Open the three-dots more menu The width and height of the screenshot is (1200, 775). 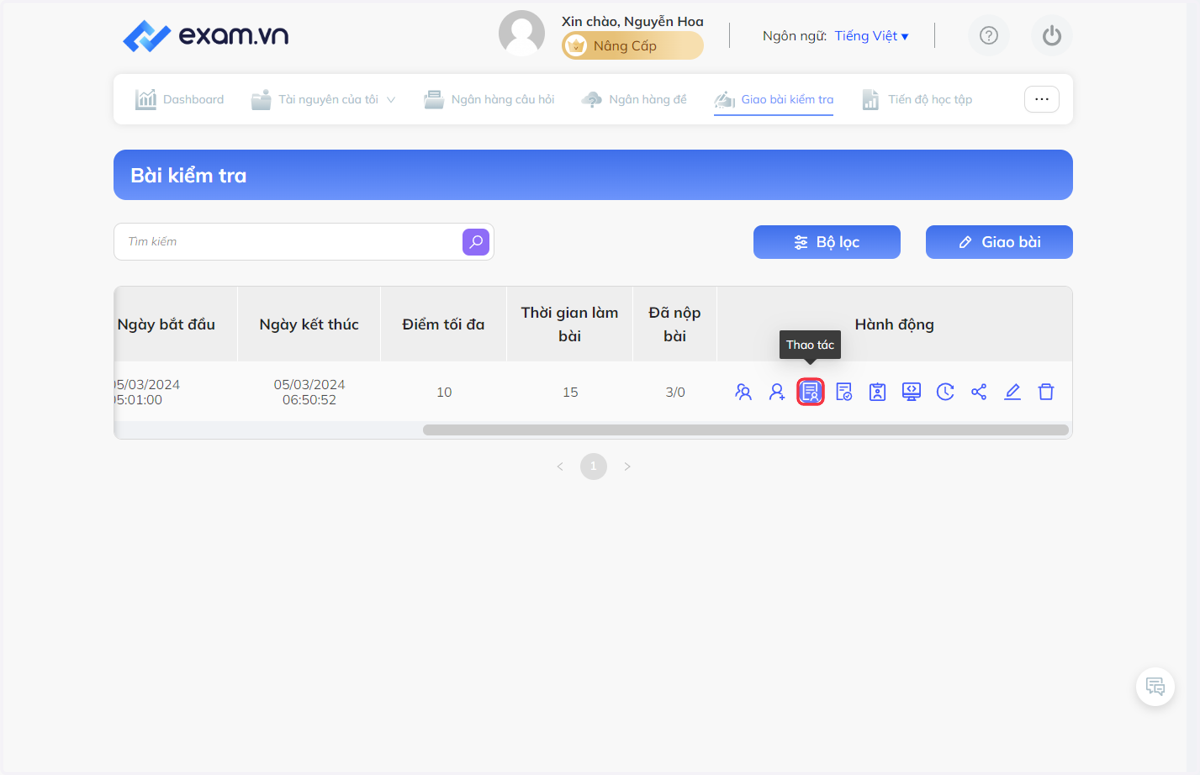[1042, 99]
